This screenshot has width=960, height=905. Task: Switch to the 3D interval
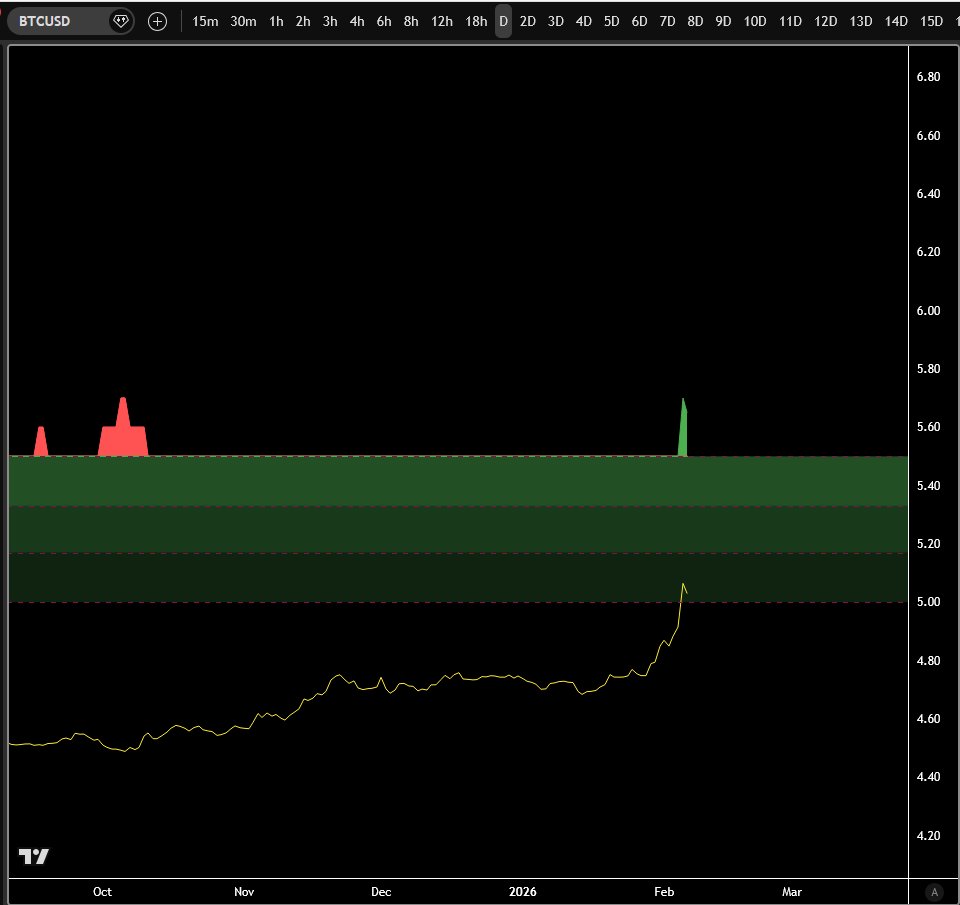tap(555, 21)
